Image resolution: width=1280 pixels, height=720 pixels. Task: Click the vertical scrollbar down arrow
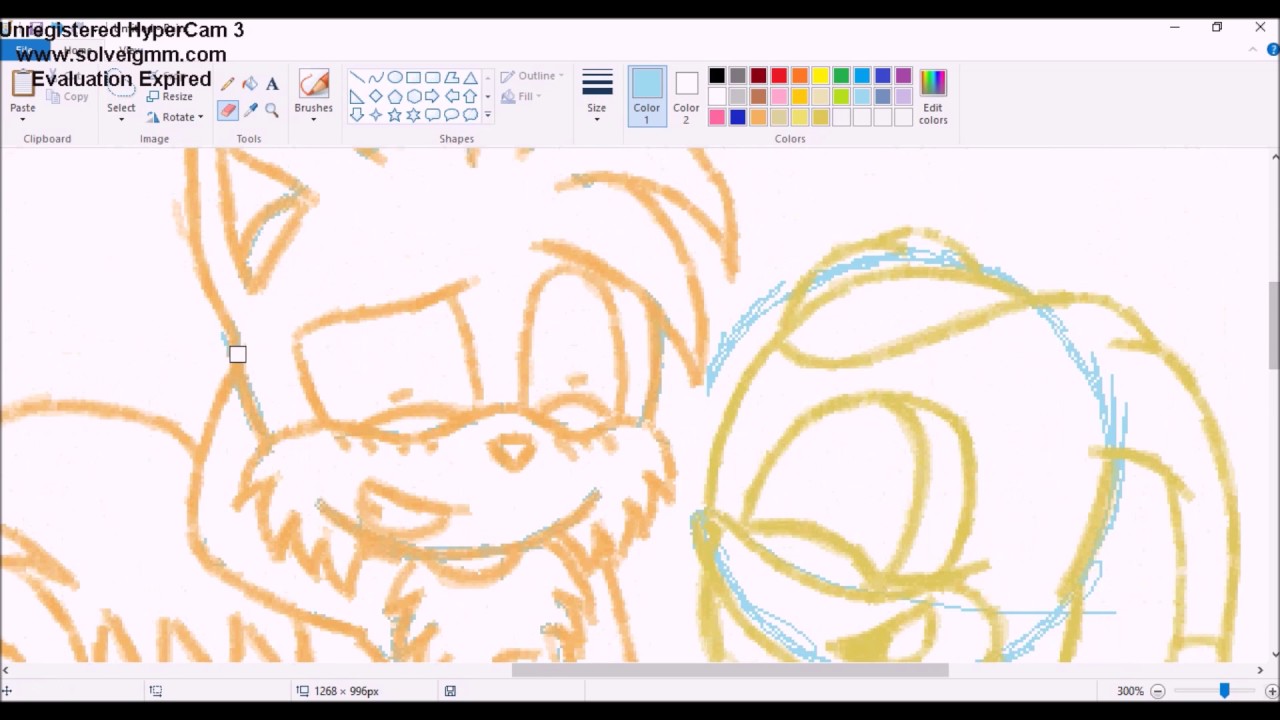[x=1274, y=654]
